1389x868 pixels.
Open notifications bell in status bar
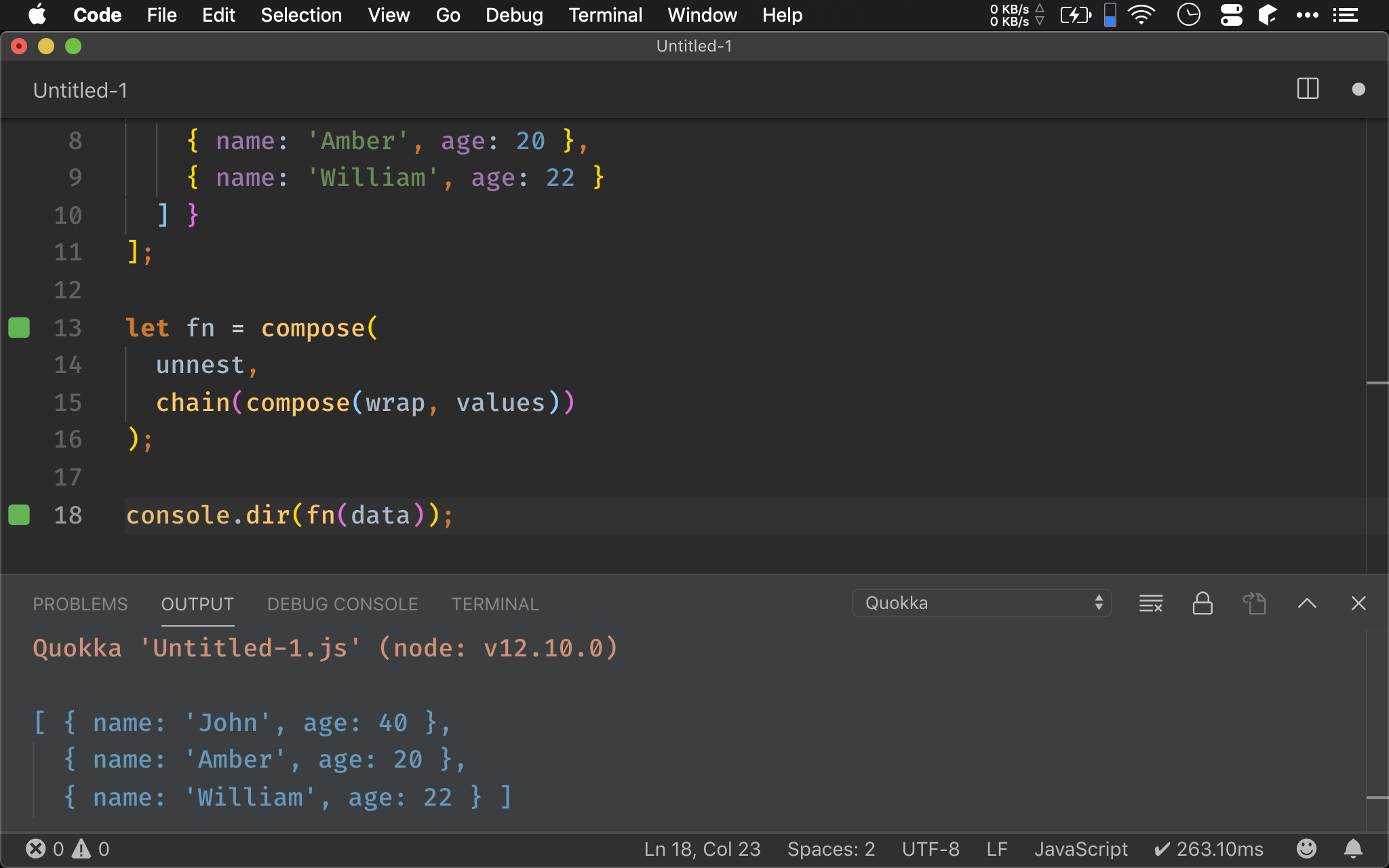coord(1353,848)
